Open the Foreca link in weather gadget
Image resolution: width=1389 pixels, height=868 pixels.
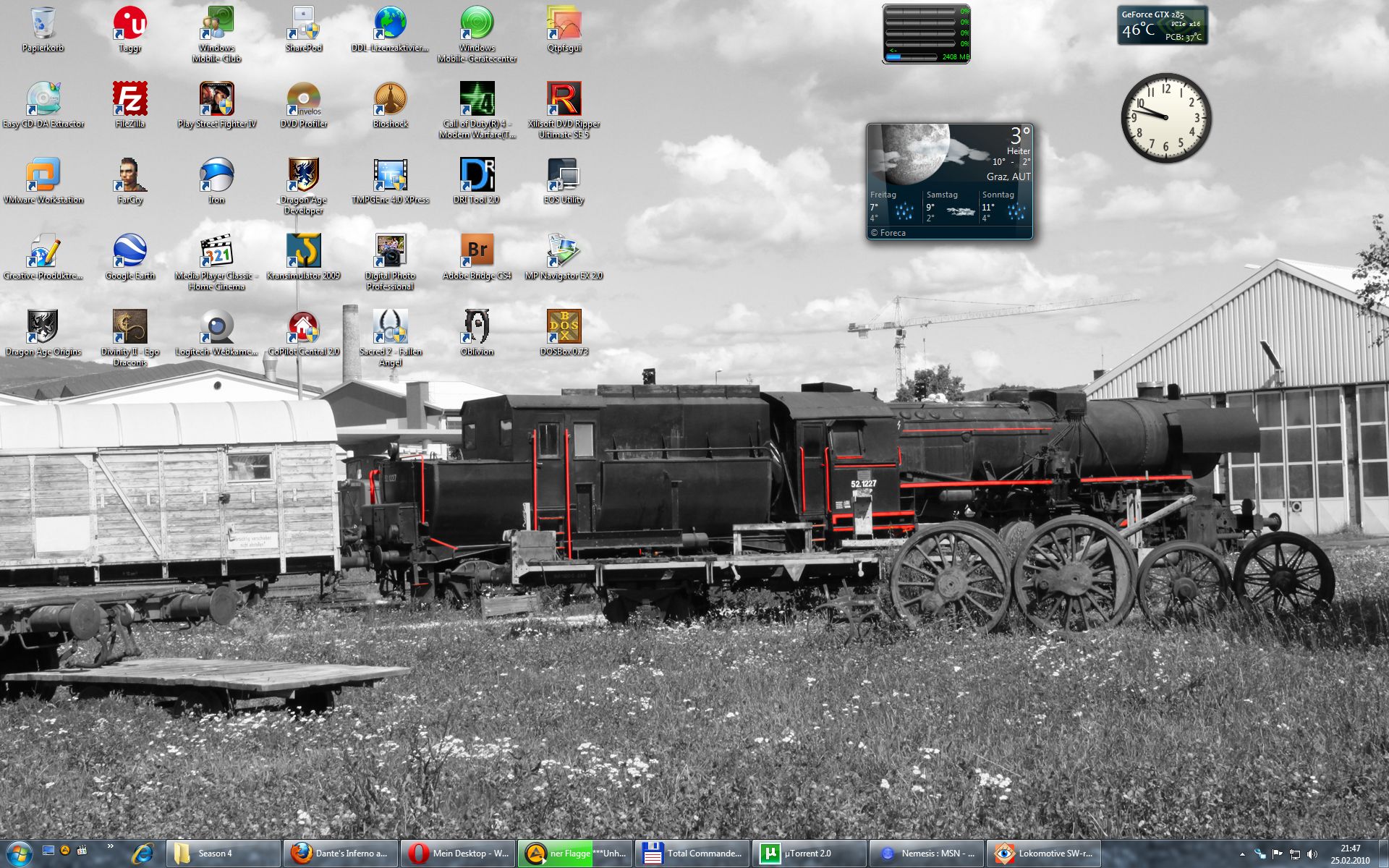click(893, 233)
